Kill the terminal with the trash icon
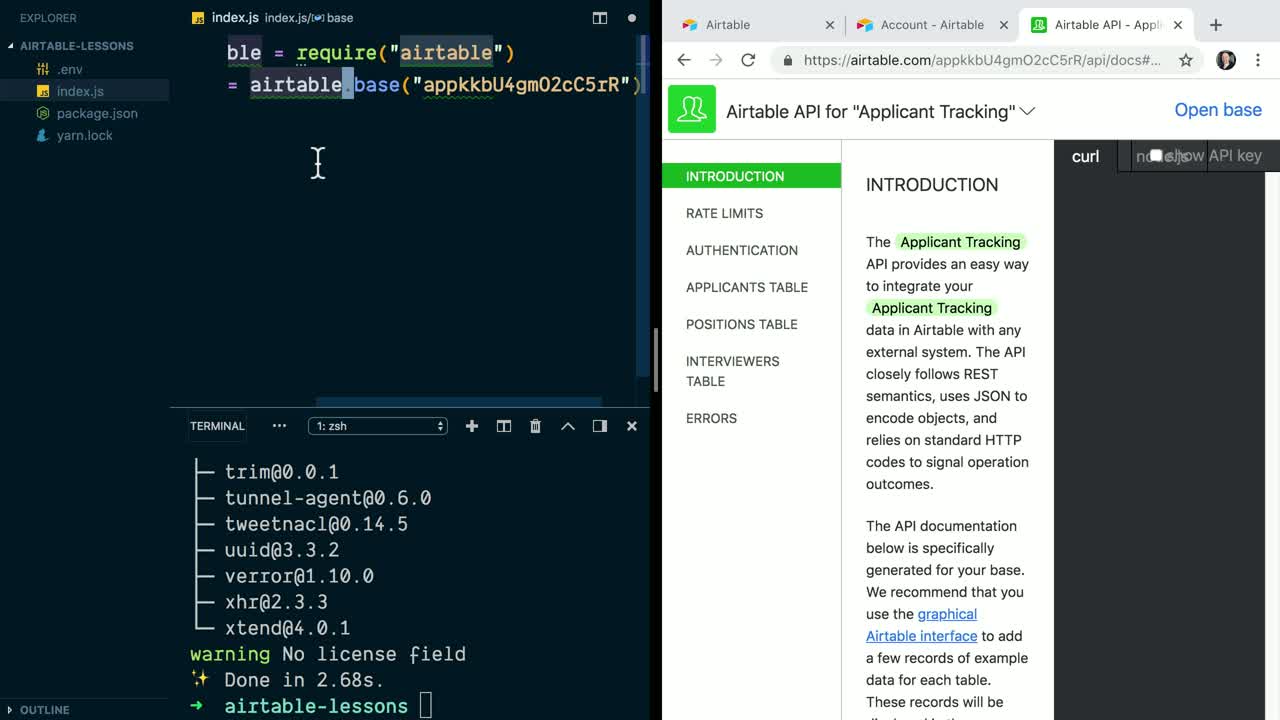 [535, 426]
